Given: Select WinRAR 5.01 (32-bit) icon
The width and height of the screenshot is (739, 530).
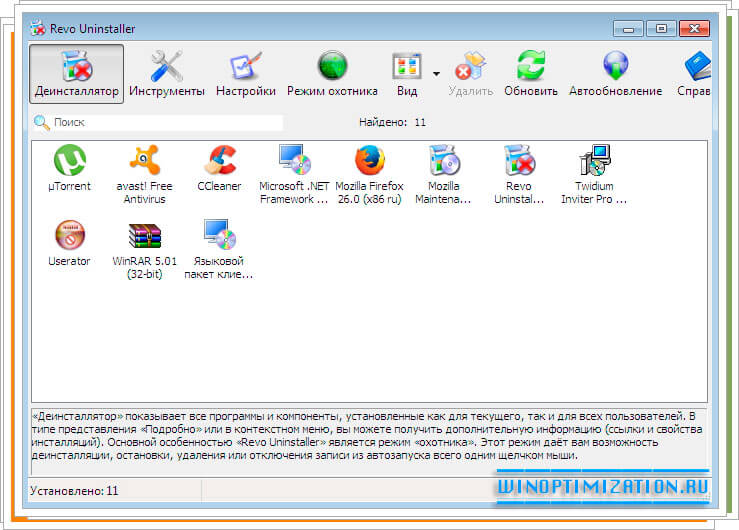Looking at the screenshot, I should [145, 236].
